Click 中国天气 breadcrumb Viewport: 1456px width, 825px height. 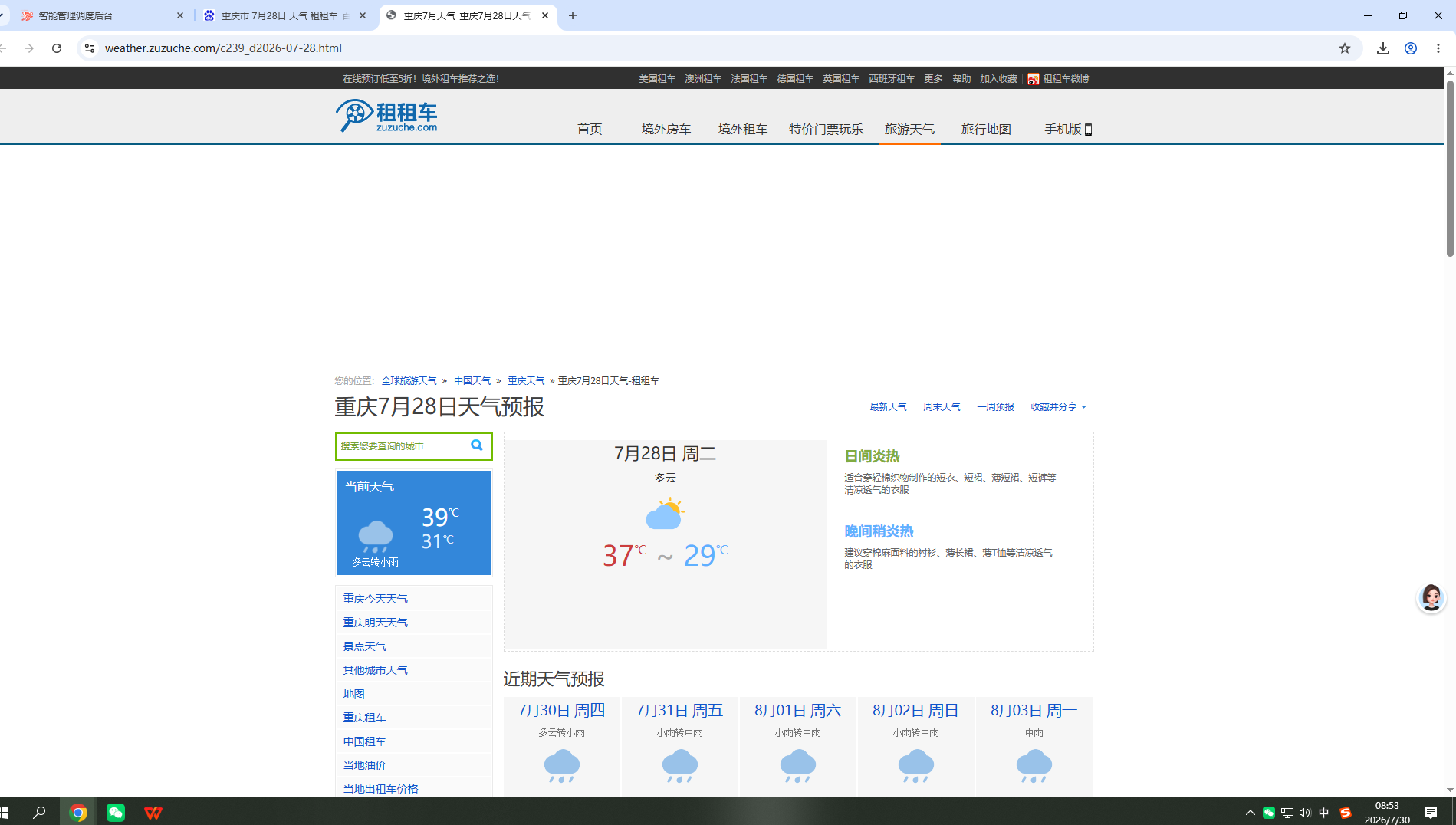(472, 381)
